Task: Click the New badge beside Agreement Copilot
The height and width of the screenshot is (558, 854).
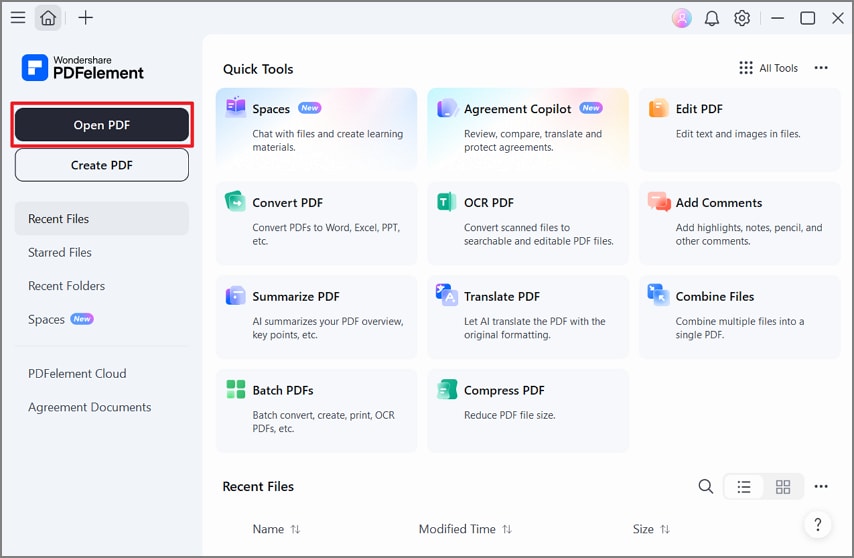Action: tap(590, 108)
